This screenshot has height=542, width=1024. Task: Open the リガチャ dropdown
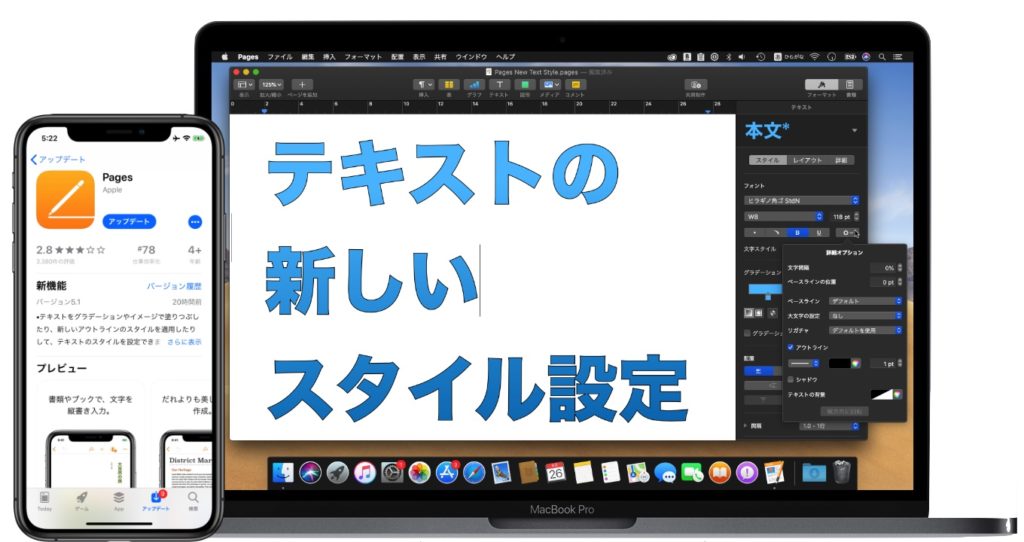click(x=865, y=330)
